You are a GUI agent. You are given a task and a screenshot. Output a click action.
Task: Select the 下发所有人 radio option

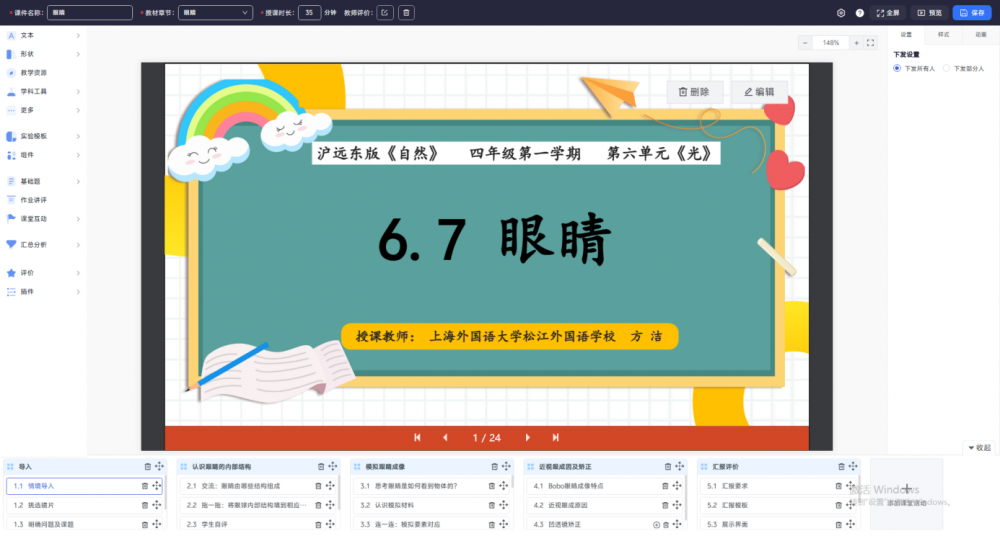[x=897, y=68]
